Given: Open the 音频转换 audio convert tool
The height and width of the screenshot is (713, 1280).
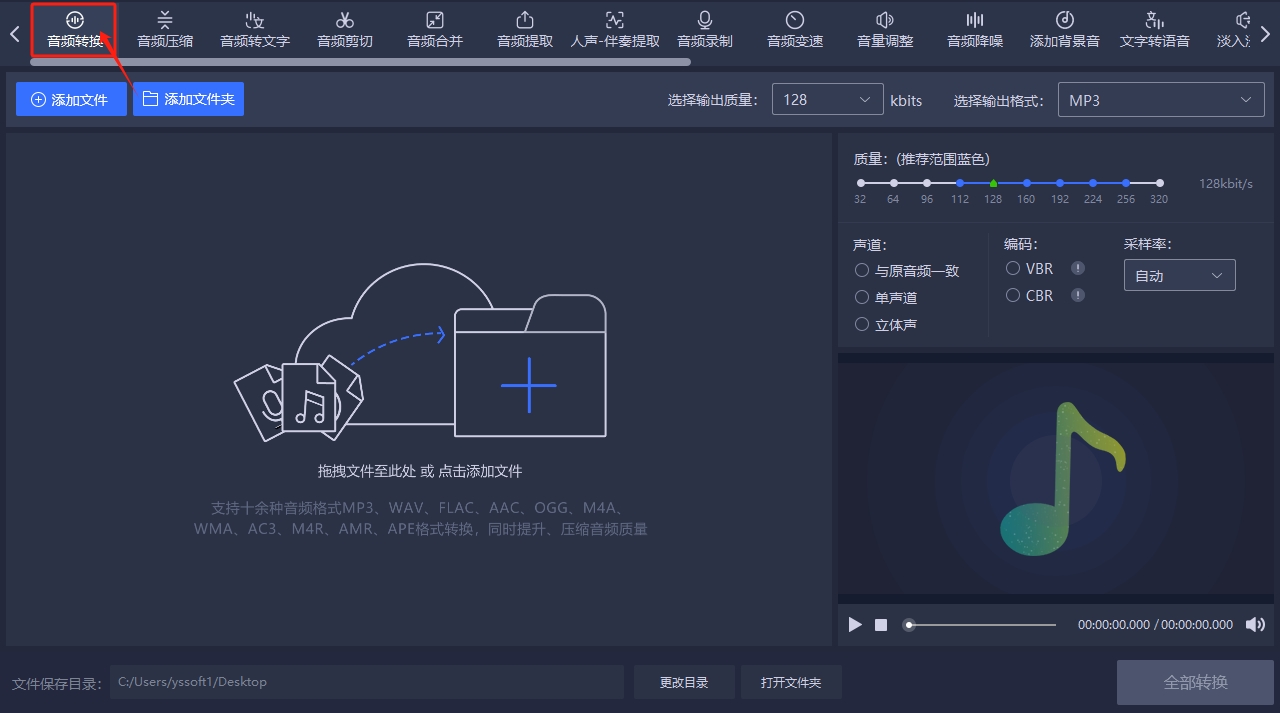Looking at the screenshot, I should click(75, 29).
